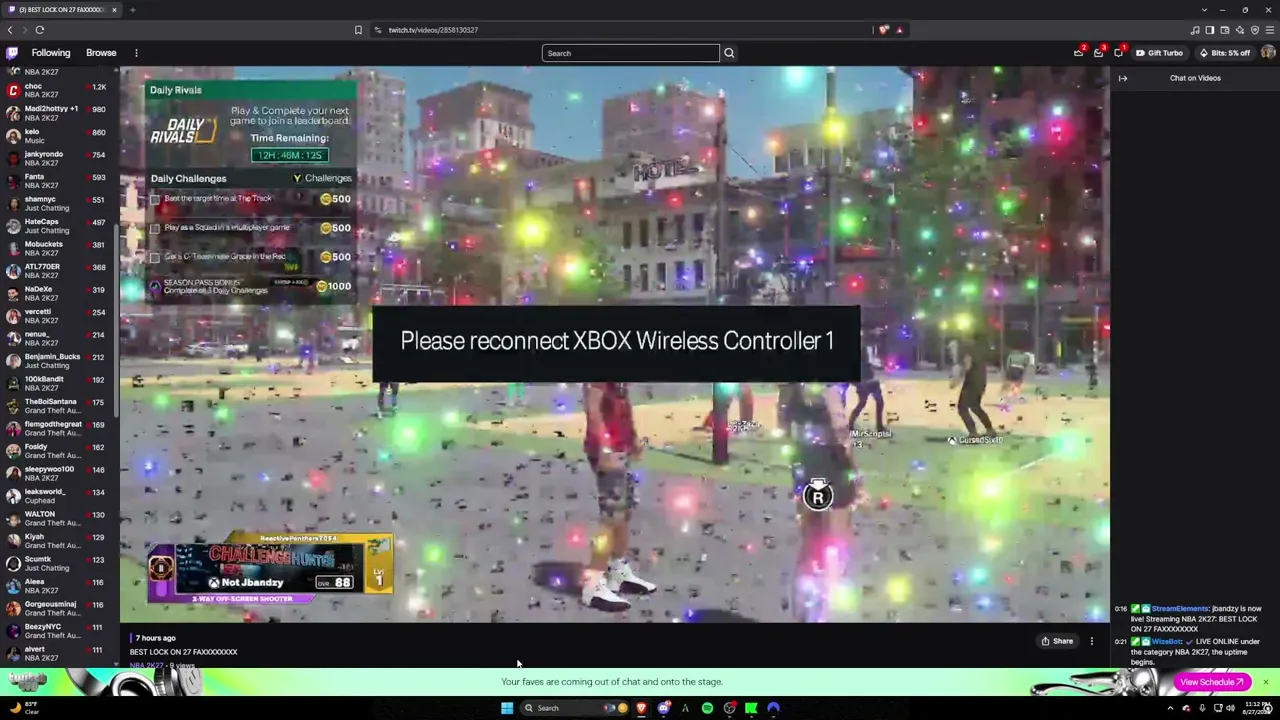Go to the Following tab
The width and height of the screenshot is (1280, 720).
pos(51,53)
